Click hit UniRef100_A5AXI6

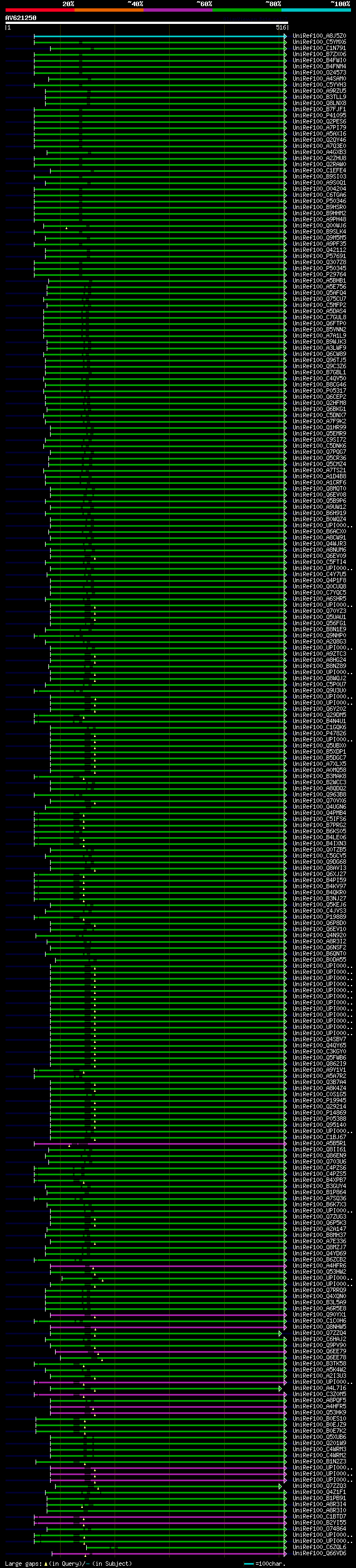tap(319, 134)
